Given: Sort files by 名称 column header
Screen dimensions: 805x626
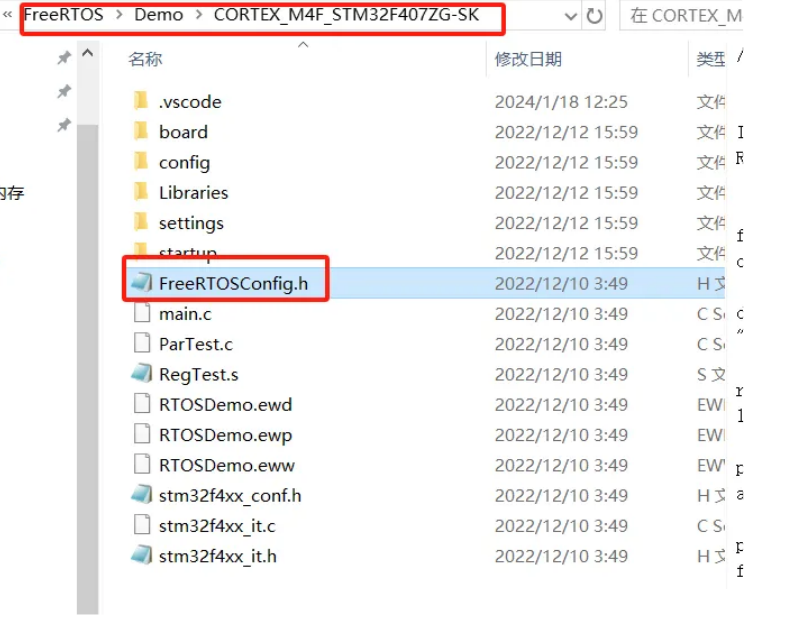Looking at the screenshot, I should click(x=145, y=59).
